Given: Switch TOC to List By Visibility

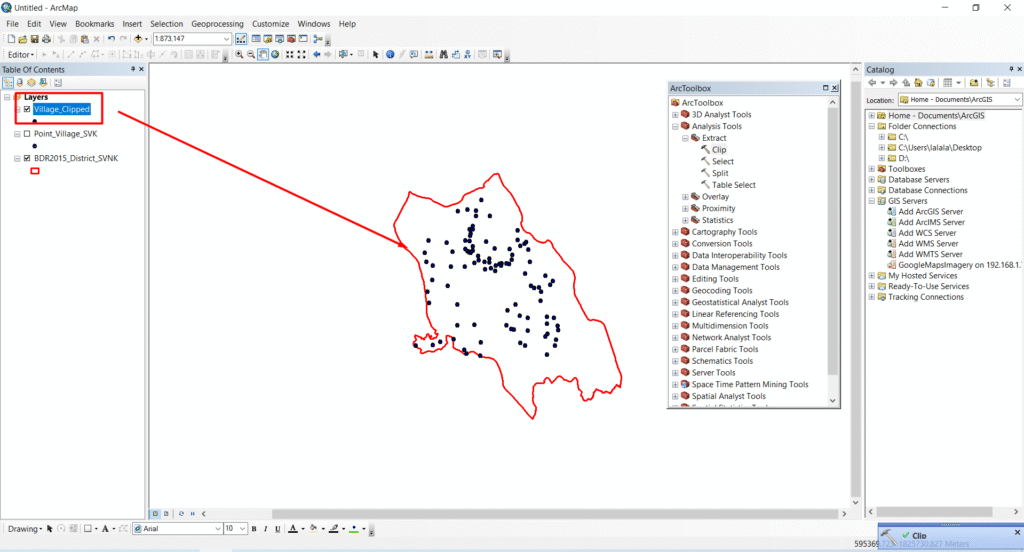Looking at the screenshot, I should click(x=31, y=83).
